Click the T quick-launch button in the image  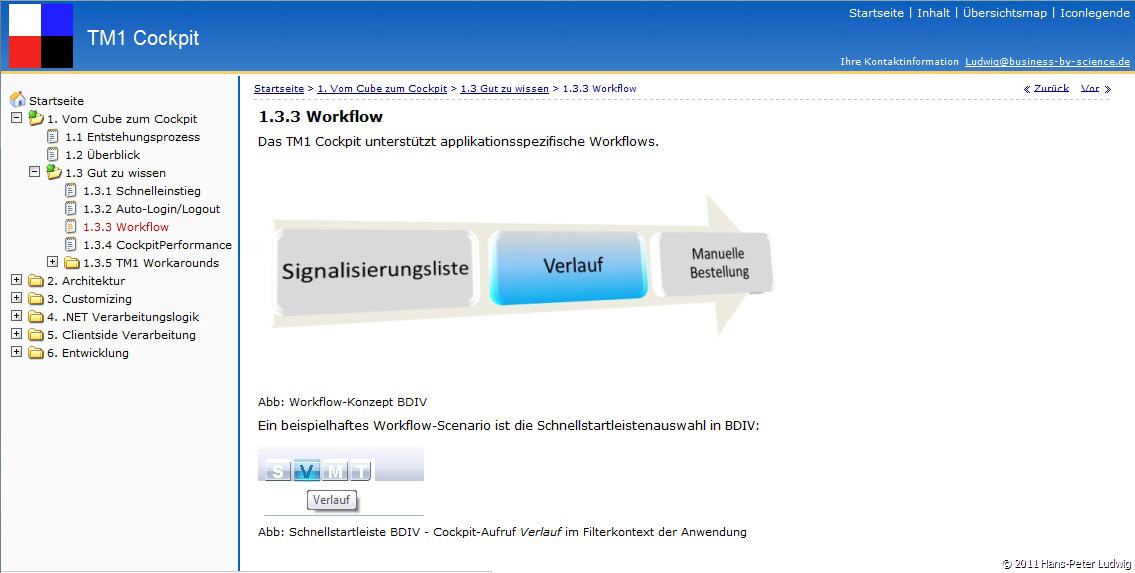pyautogui.click(x=360, y=472)
